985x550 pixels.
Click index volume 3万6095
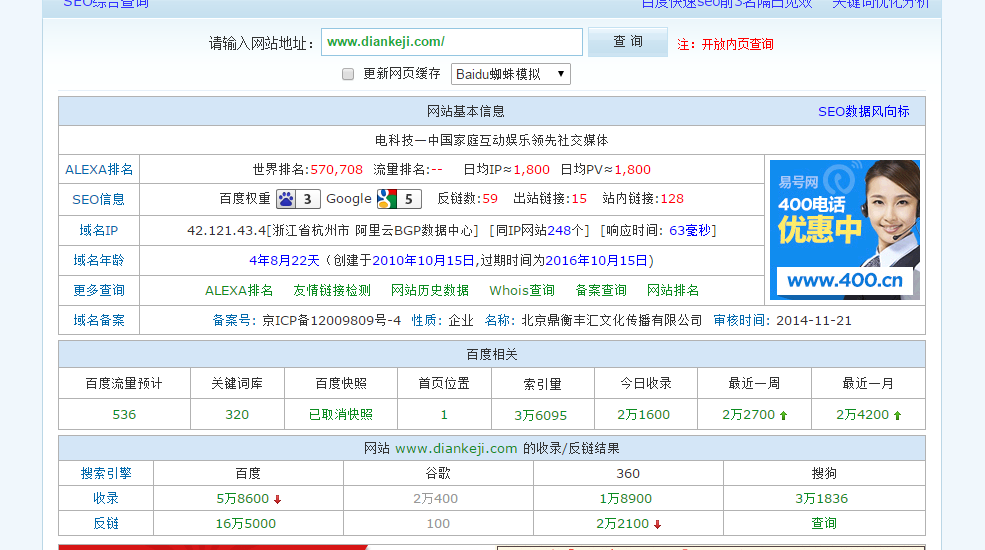541,416
